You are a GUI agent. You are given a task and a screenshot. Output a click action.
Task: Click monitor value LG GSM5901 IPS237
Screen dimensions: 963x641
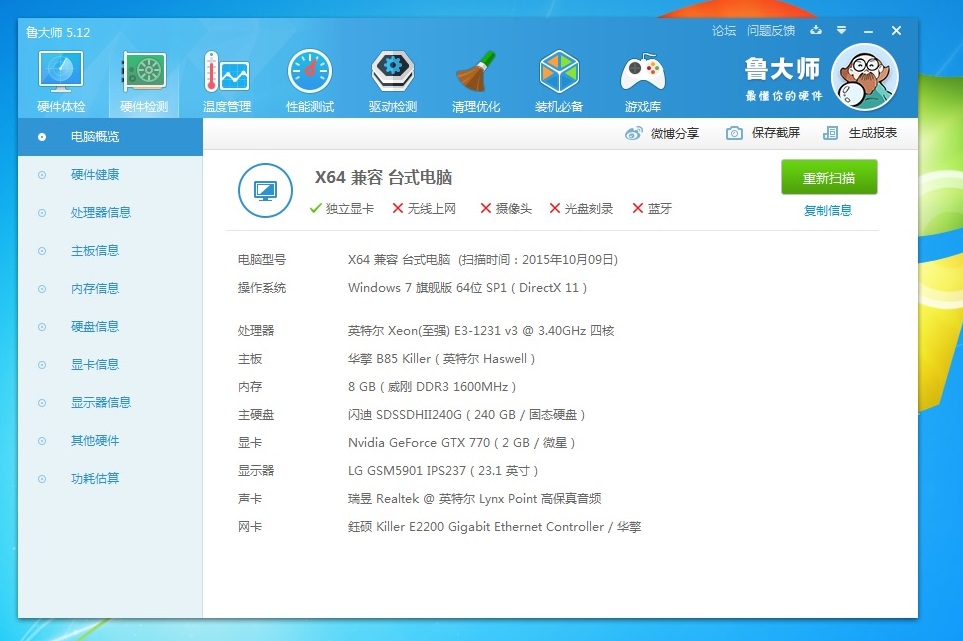[443, 471]
